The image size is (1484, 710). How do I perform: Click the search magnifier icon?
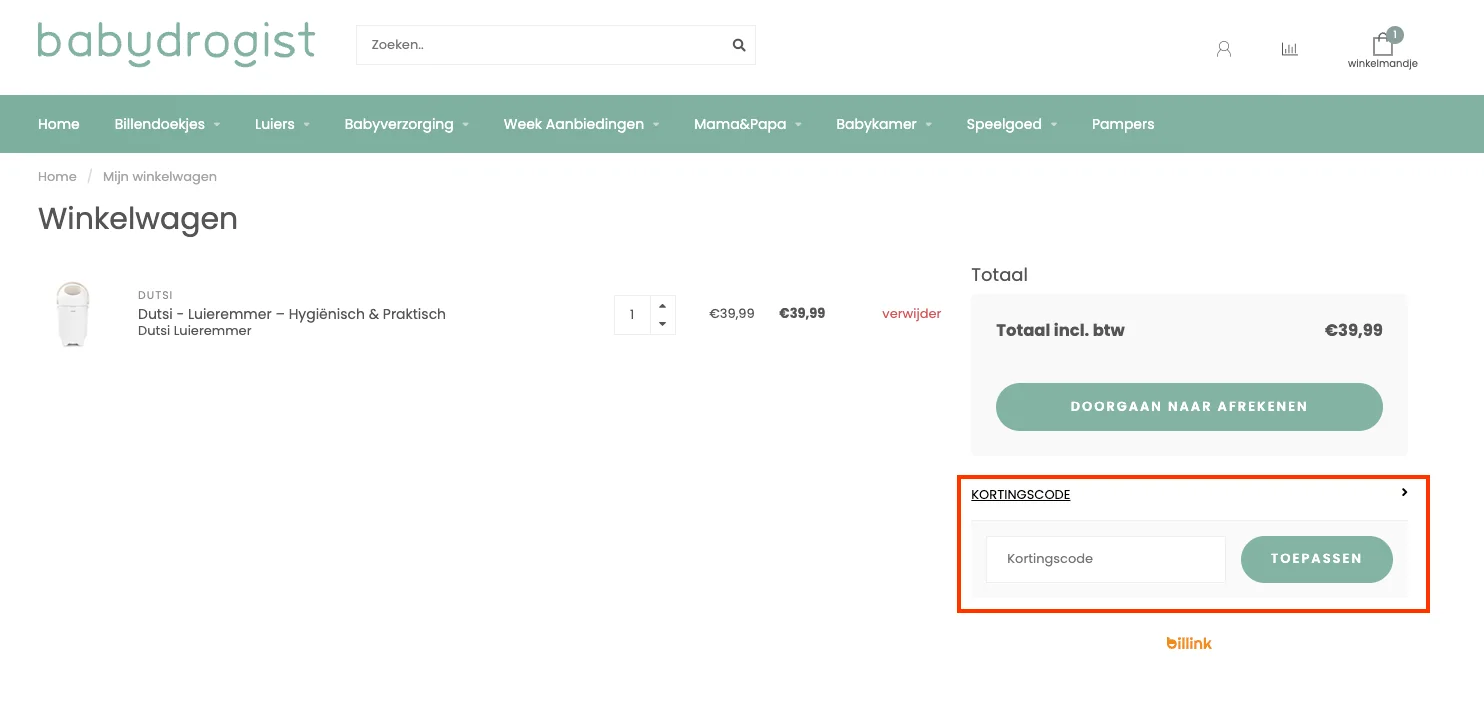point(738,45)
